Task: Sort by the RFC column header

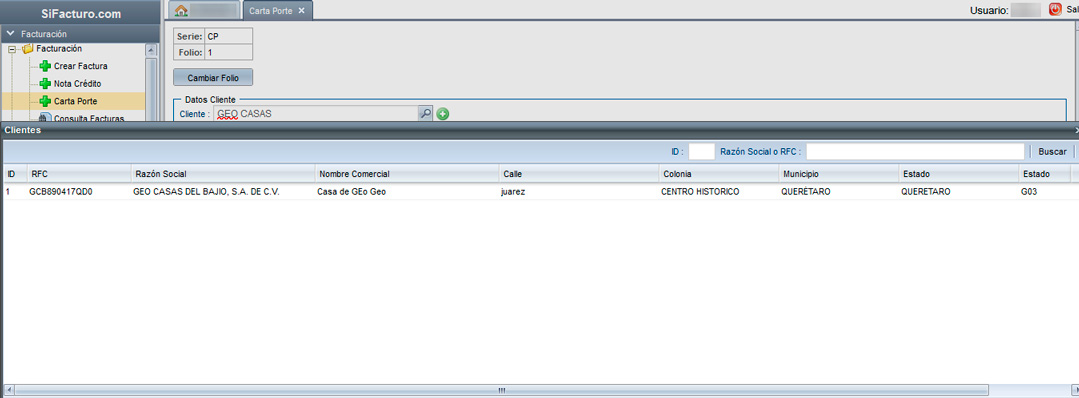Action: tap(79, 174)
